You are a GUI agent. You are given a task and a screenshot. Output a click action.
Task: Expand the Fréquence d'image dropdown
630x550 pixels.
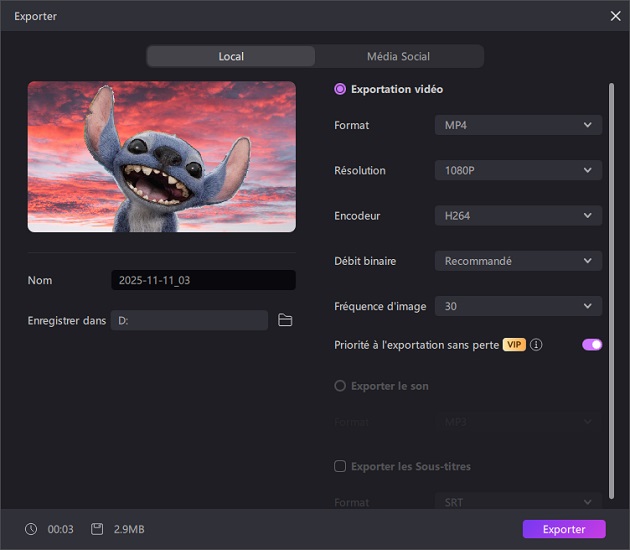click(x=518, y=306)
